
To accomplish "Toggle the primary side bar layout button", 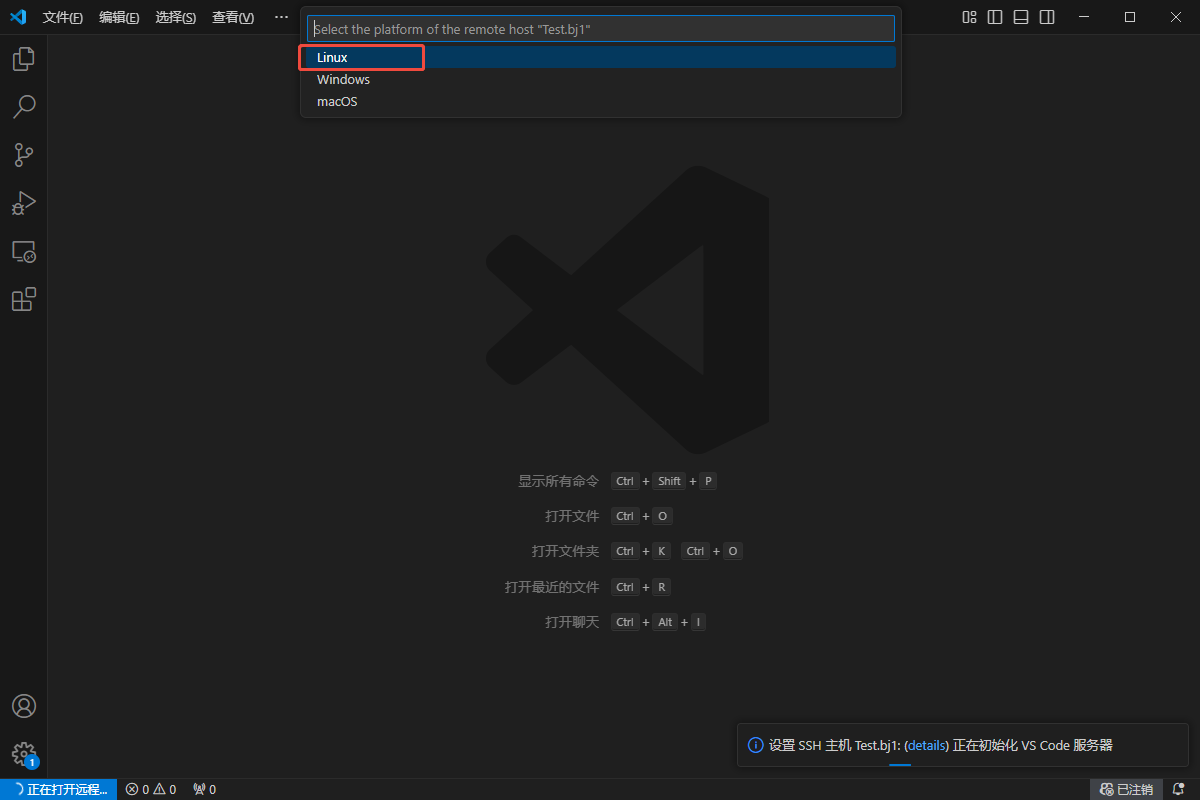I will pyautogui.click(x=995, y=17).
